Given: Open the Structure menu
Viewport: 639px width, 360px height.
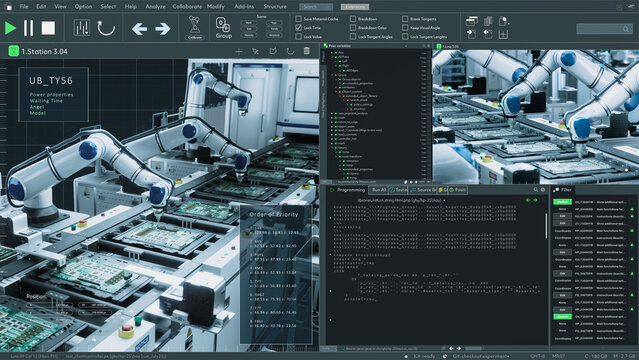Looking at the screenshot, I should (275, 7).
